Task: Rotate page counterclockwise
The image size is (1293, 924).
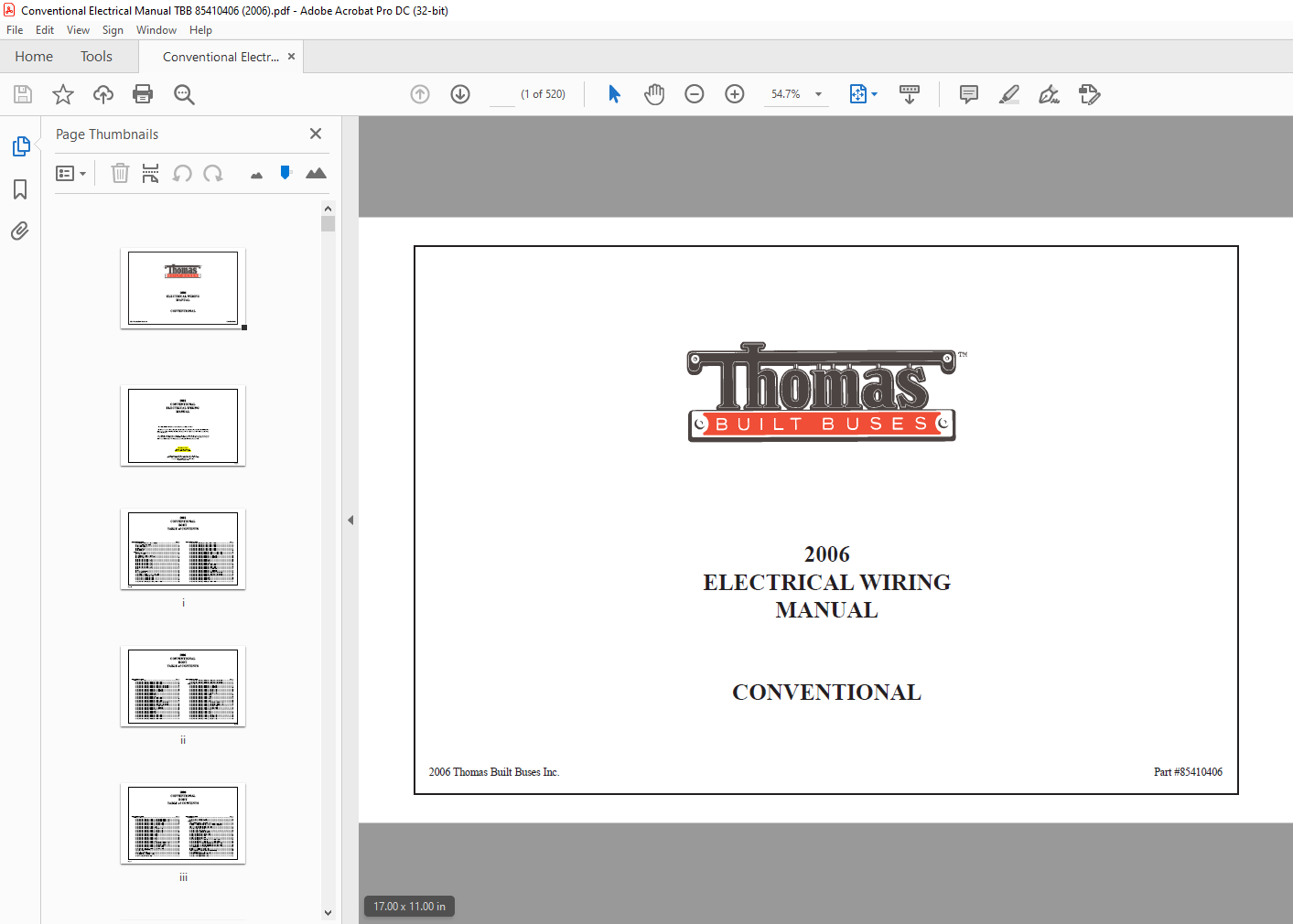Action: [182, 173]
